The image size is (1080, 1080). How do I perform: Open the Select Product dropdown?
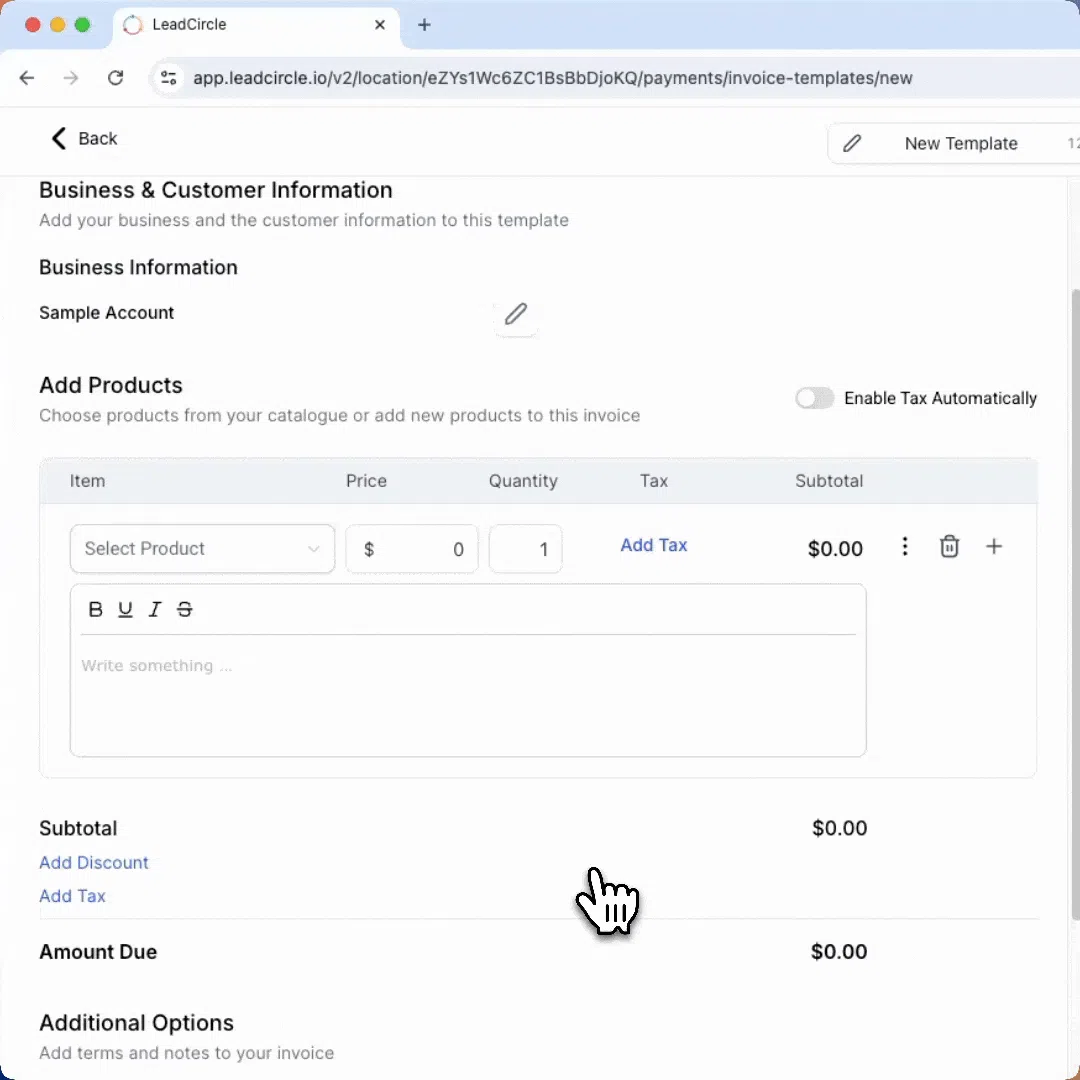point(202,549)
